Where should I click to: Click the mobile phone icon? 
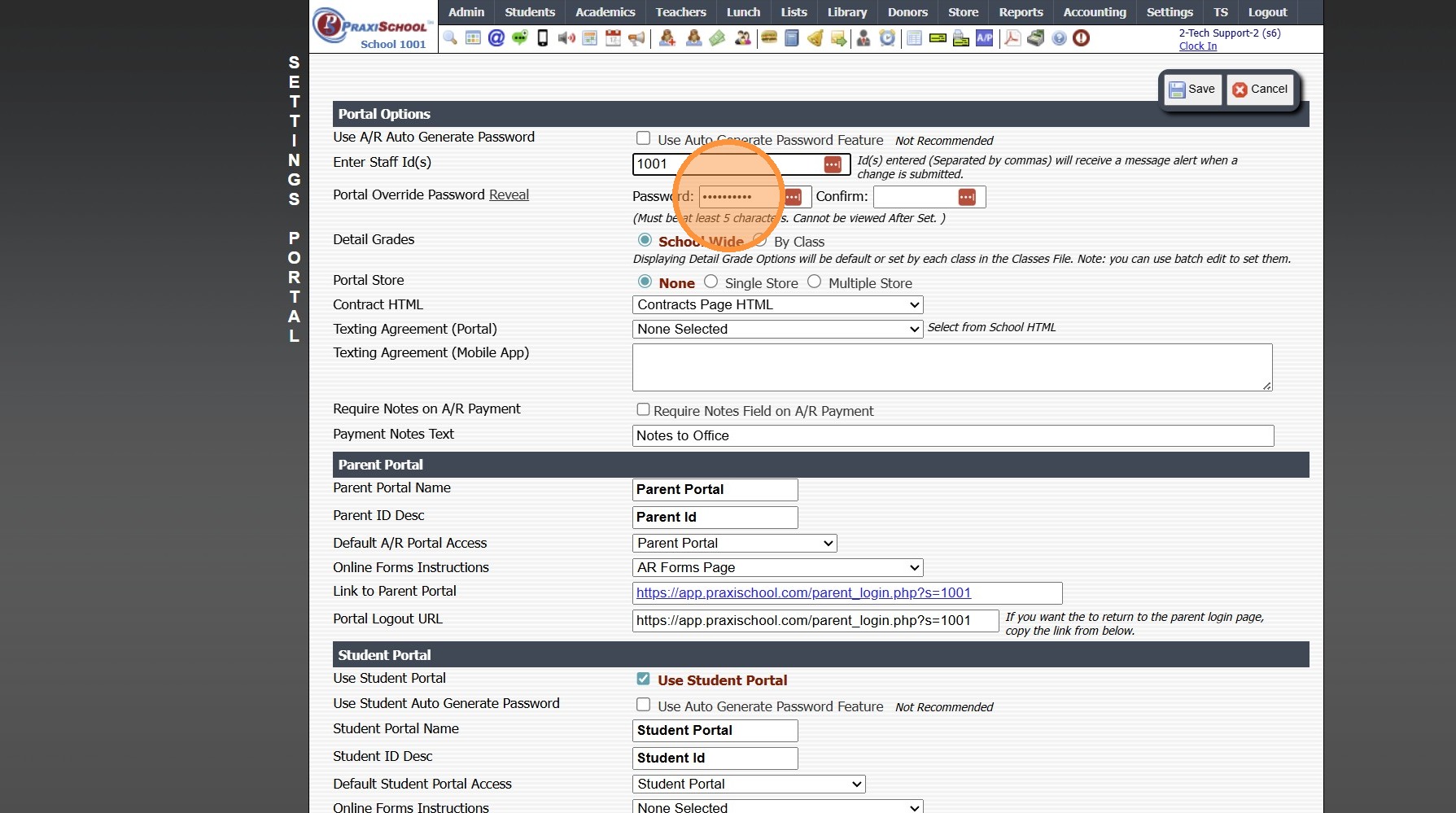pos(543,38)
